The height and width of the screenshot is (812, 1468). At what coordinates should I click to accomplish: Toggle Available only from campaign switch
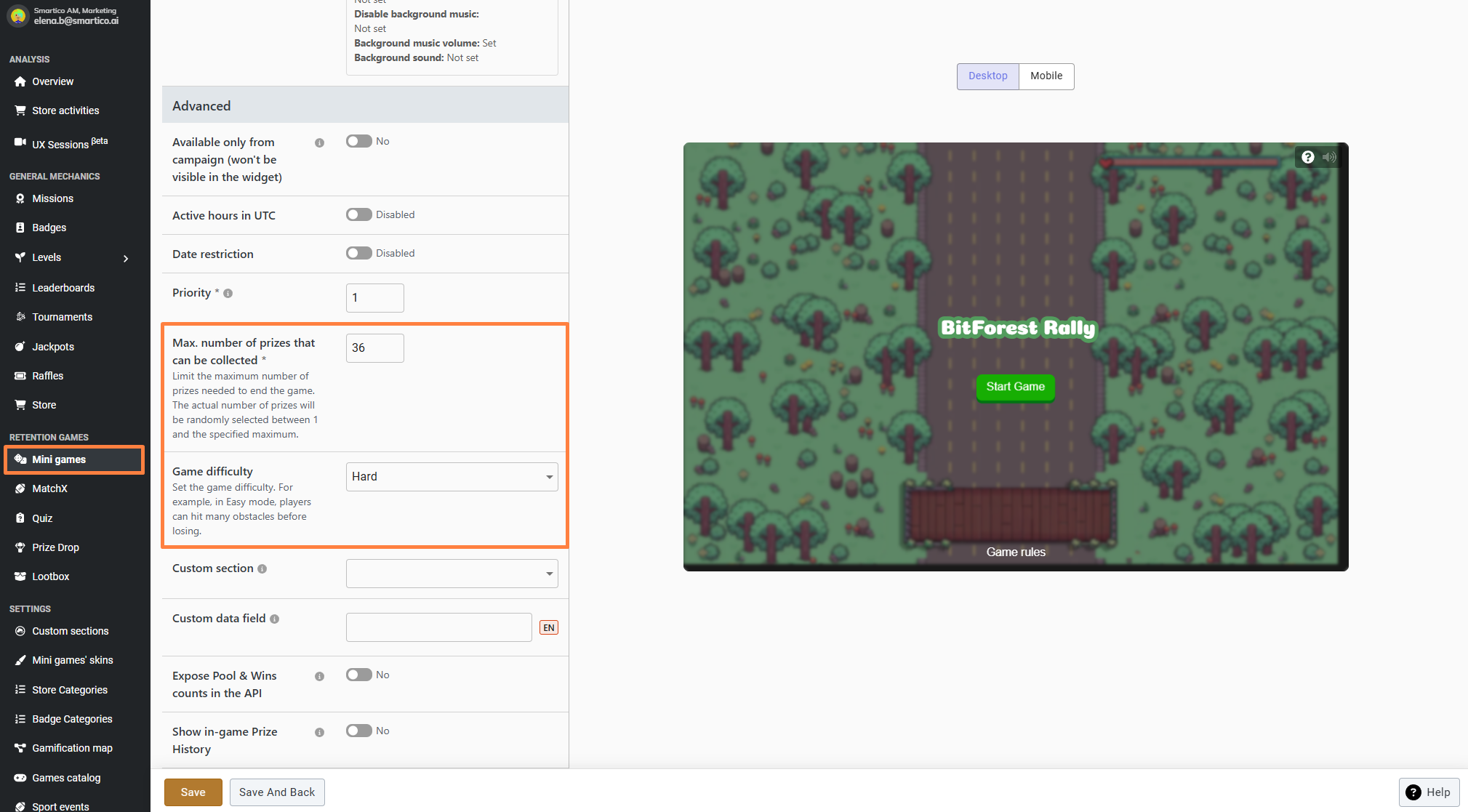click(359, 142)
